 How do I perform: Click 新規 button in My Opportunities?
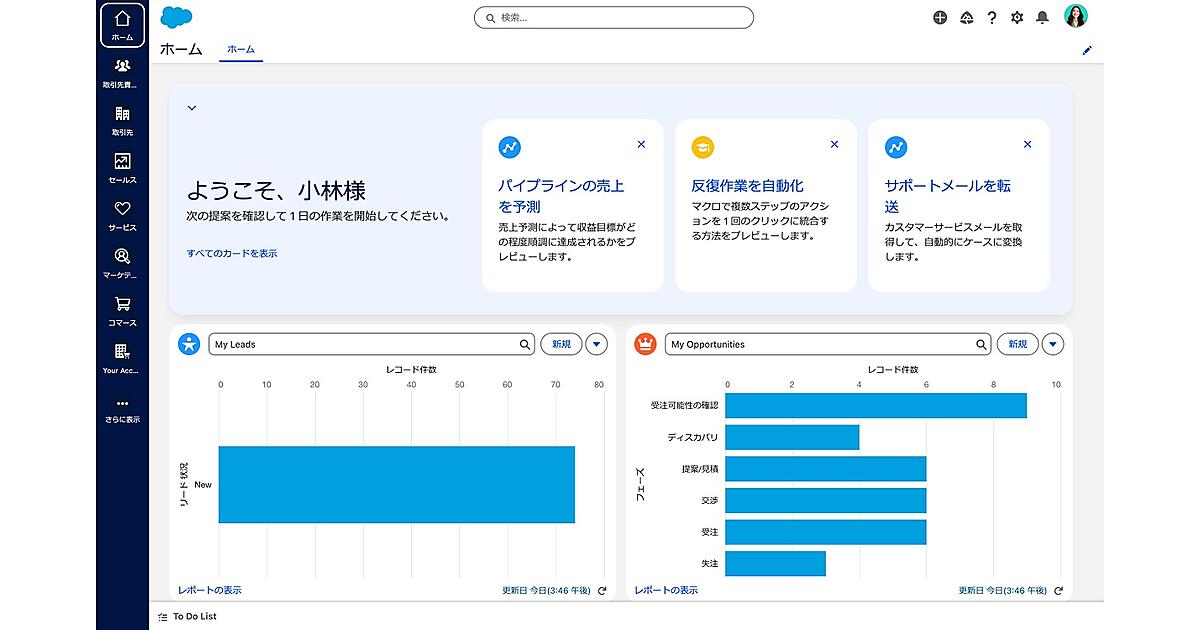click(x=1017, y=345)
